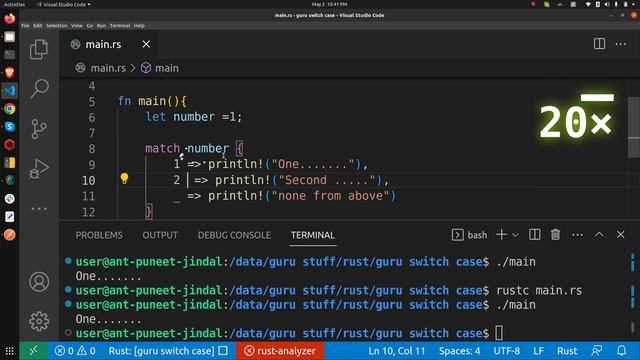Click the "none from above" string literal
640x360 pixels.
click(x=330, y=196)
